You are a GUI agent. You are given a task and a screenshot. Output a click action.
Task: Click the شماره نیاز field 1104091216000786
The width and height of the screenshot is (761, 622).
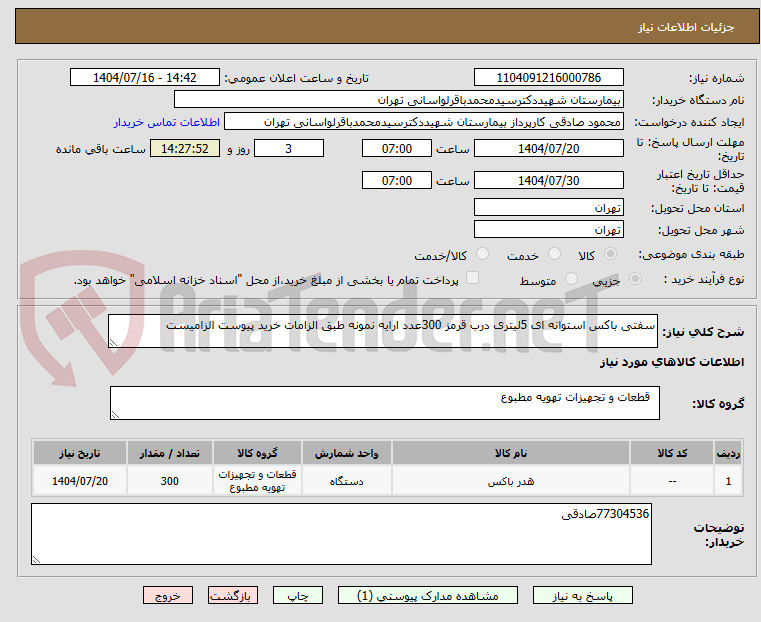coord(548,78)
